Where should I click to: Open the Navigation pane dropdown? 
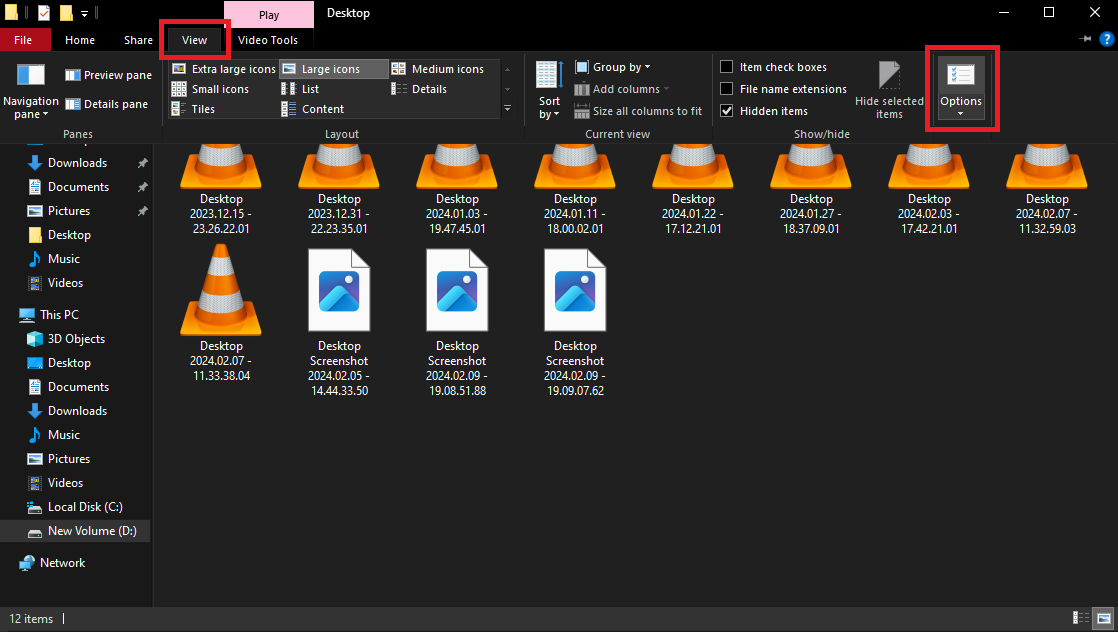coord(31,91)
